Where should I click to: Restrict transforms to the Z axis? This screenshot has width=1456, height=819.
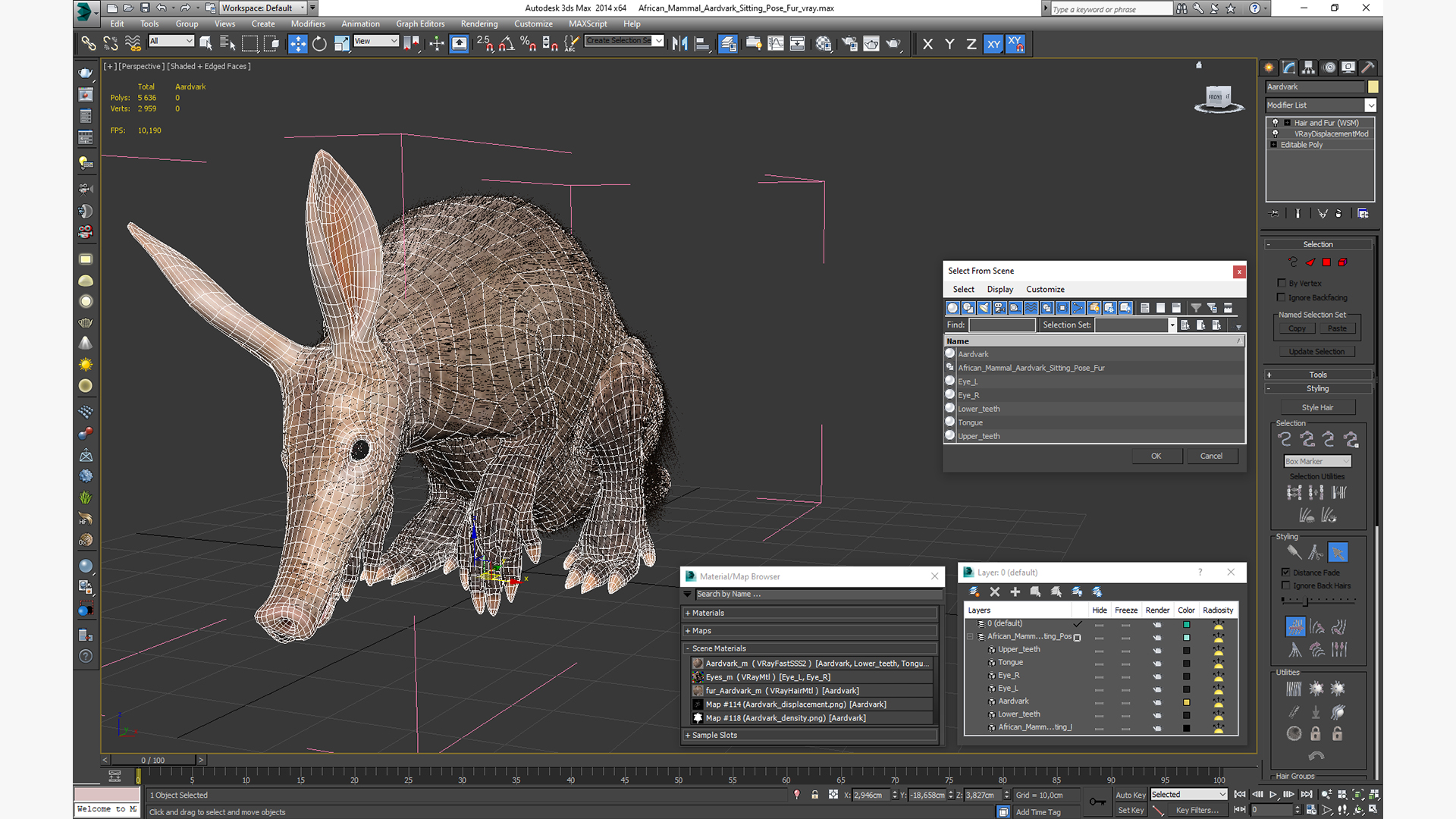pos(971,44)
